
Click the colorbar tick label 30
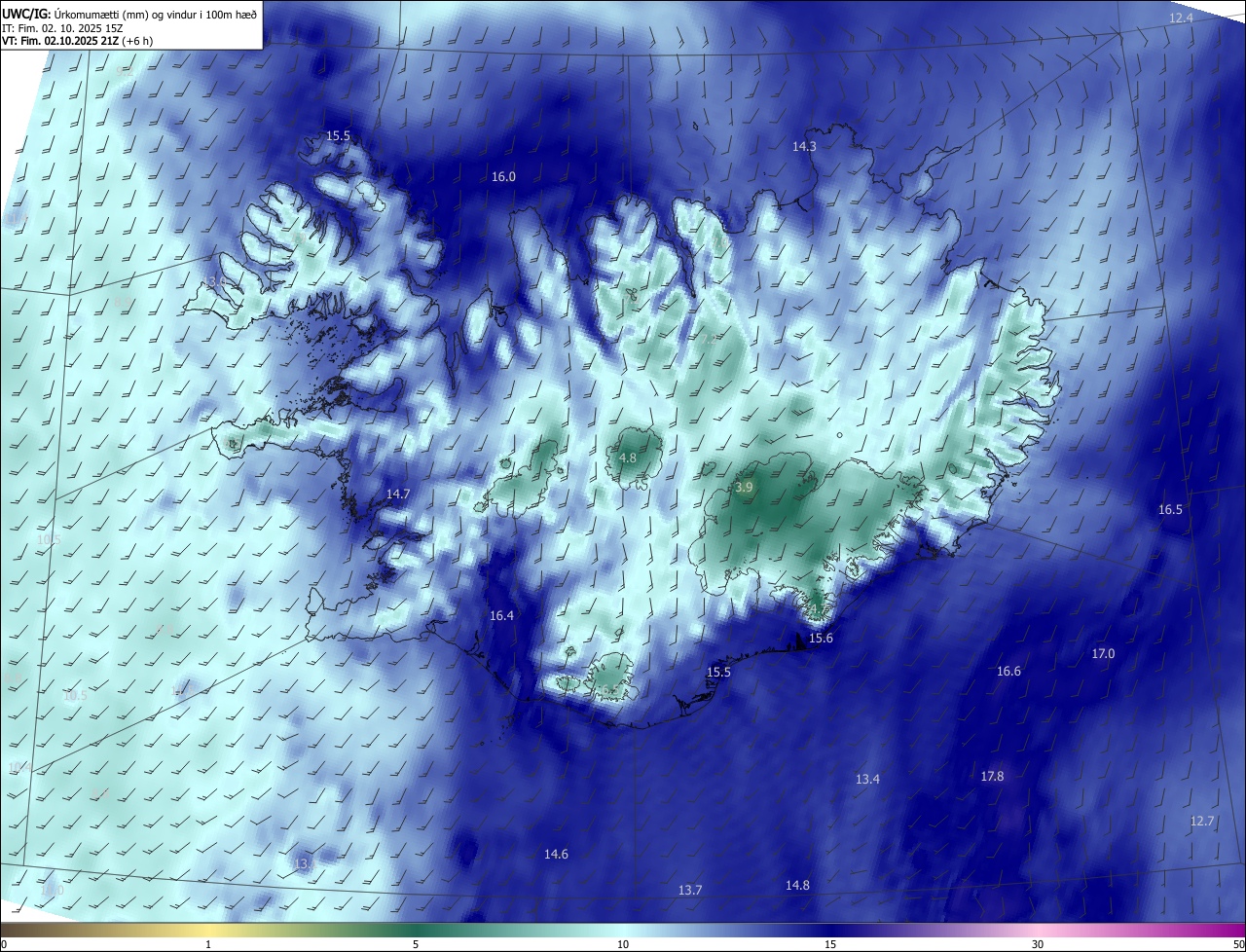click(x=1038, y=945)
